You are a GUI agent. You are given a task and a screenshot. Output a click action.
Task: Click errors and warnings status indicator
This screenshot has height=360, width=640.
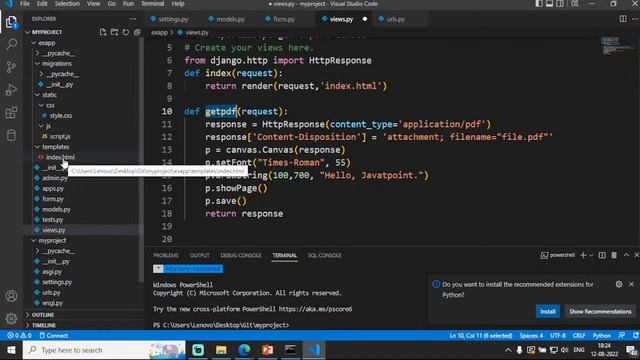click(x=19, y=336)
